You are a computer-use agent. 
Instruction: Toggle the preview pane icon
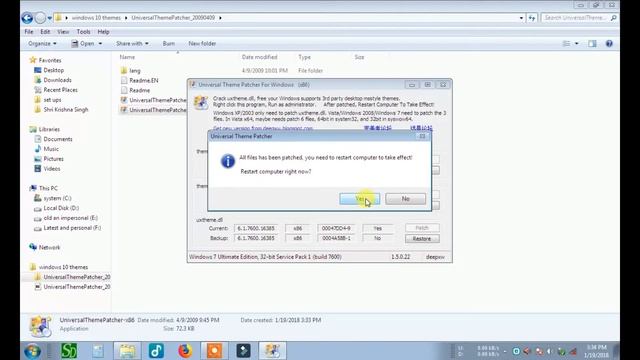point(592,43)
